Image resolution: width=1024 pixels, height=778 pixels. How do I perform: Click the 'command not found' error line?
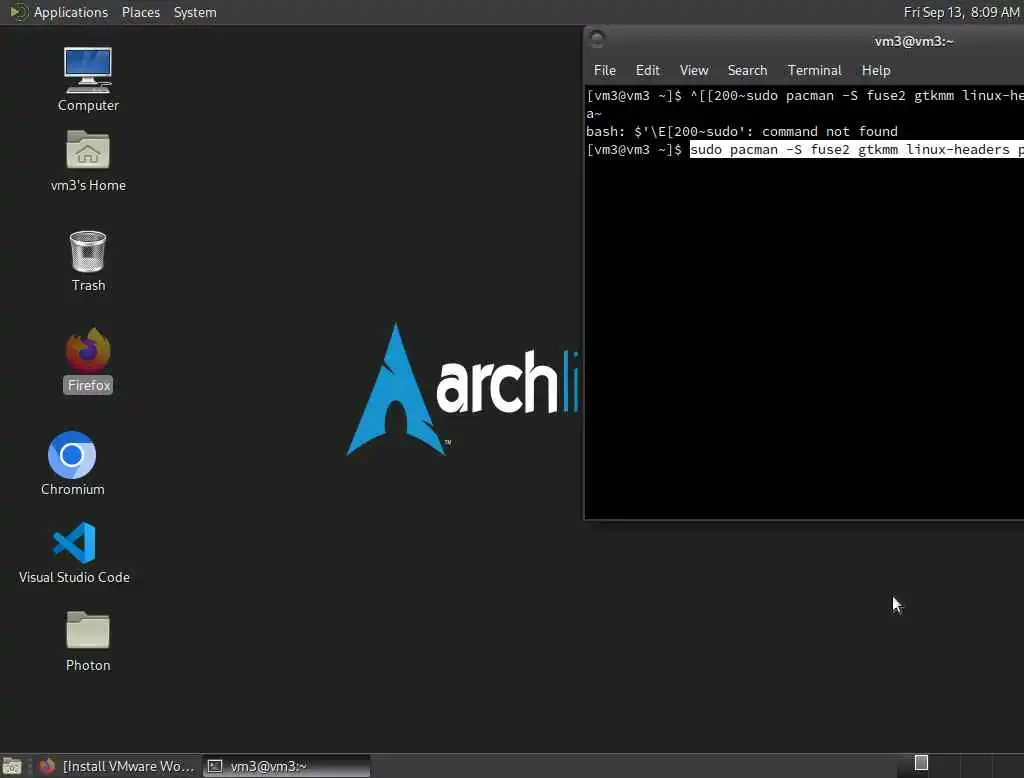pyautogui.click(x=742, y=131)
